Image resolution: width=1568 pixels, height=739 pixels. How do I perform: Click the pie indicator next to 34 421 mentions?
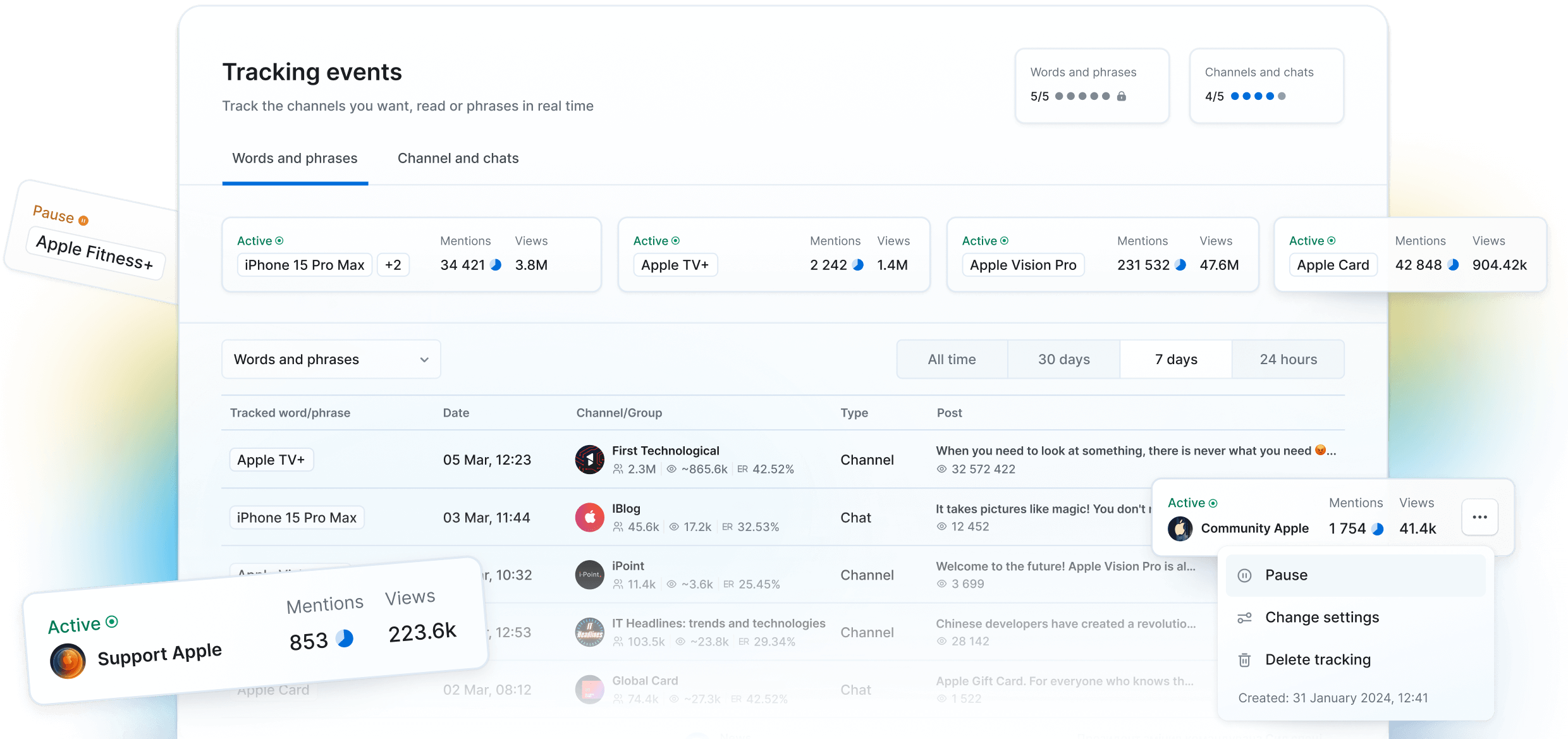[x=496, y=265]
